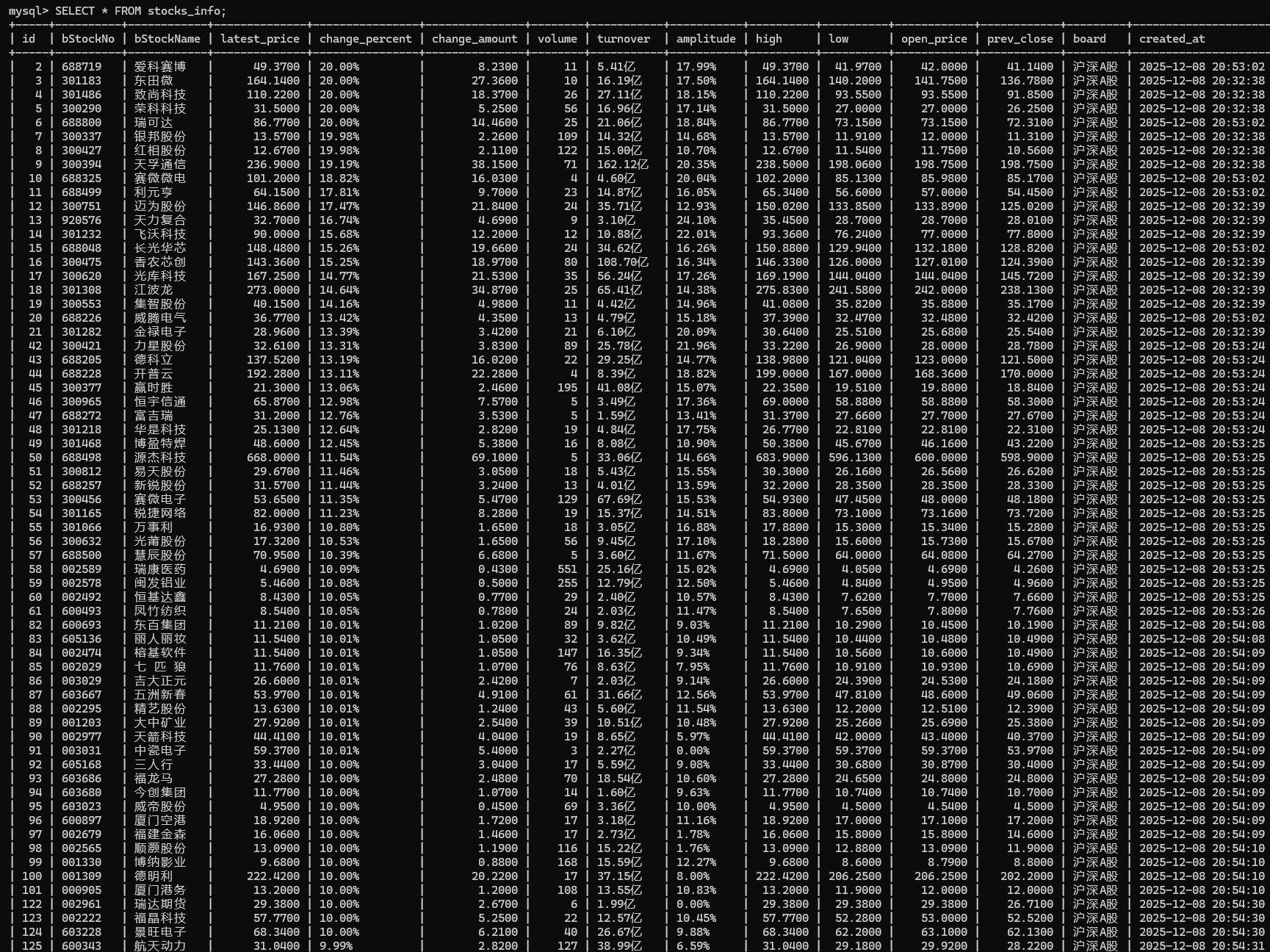Click stock name 凤竹纺织
The width and height of the screenshot is (1270, 952).
click(160, 611)
